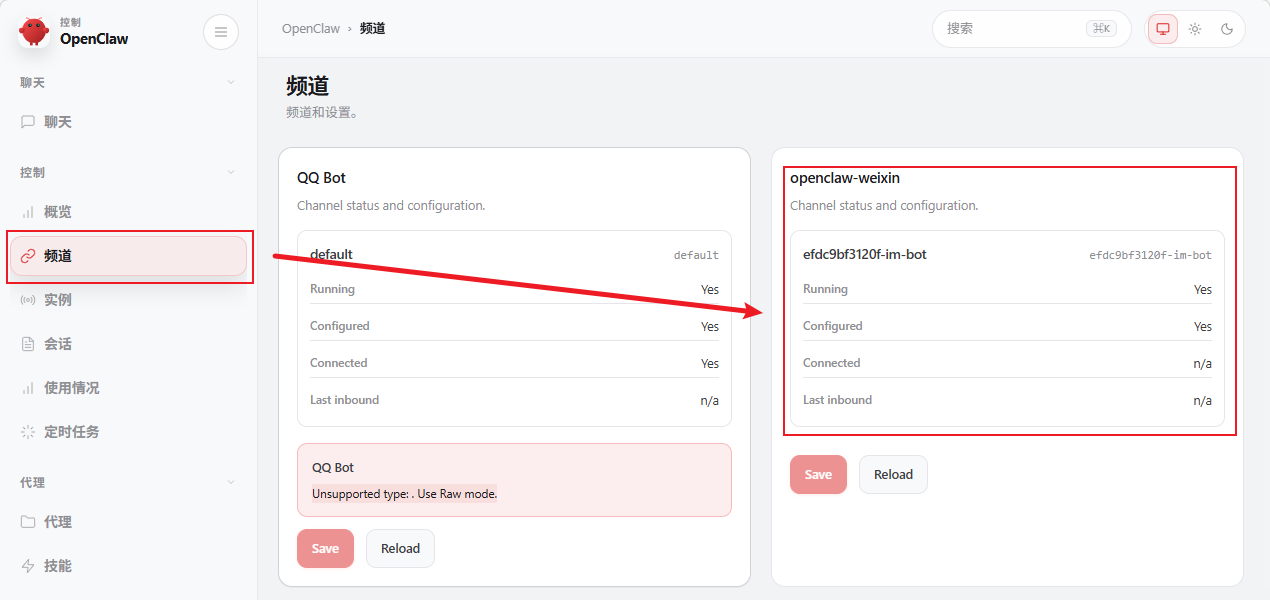Viewport: 1270px width, 600px height.
Task: Click the spinner icon beside 定时任务
Action: coord(28,432)
